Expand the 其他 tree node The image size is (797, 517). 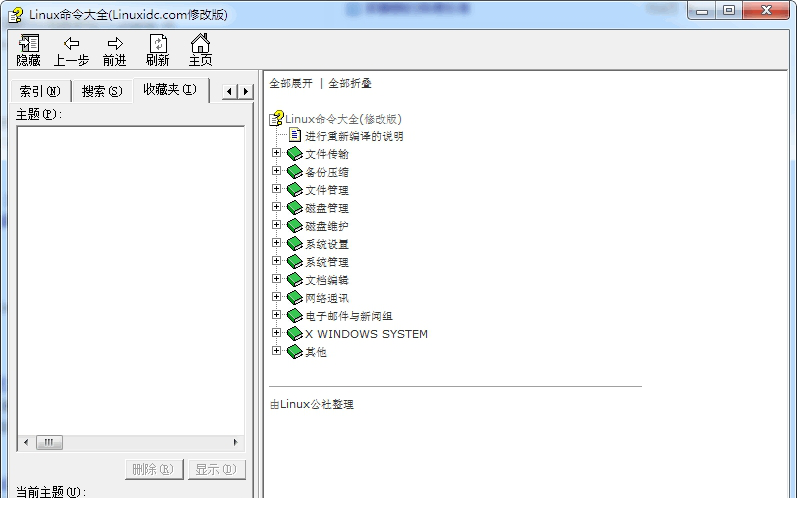click(x=276, y=350)
